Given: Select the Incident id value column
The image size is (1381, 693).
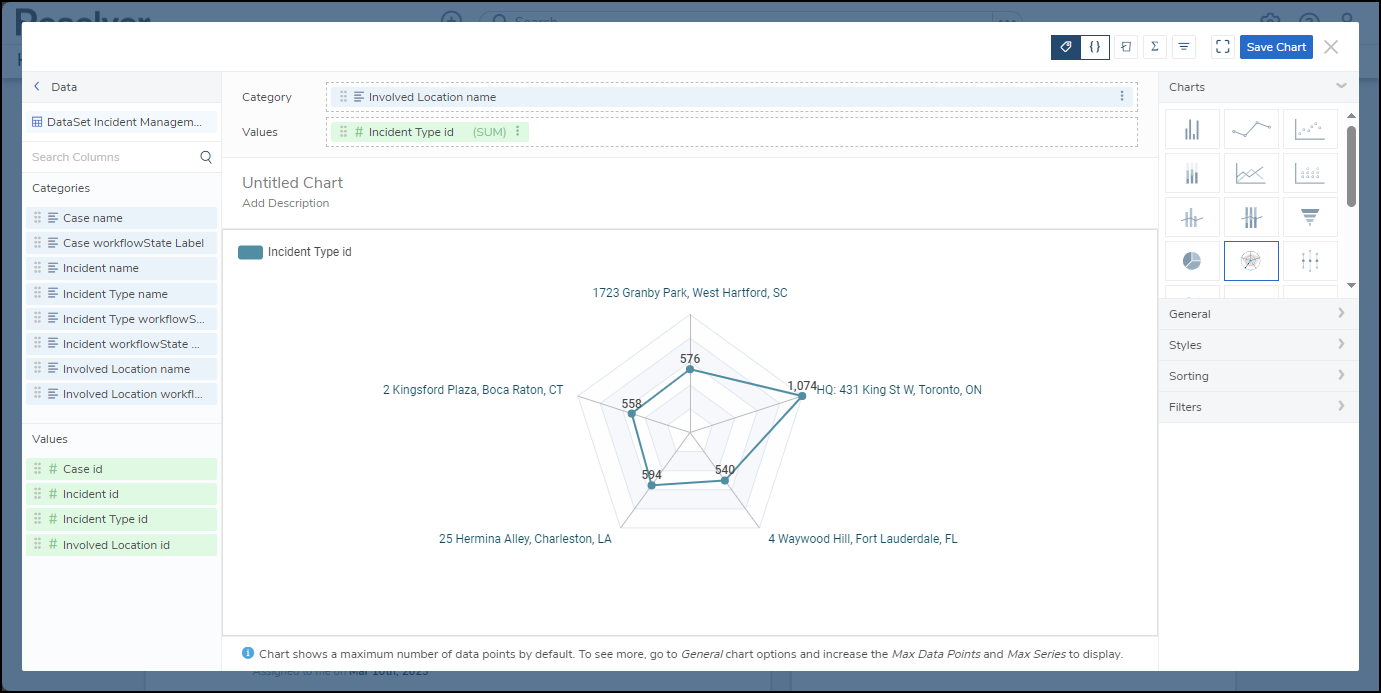Looking at the screenshot, I should [121, 494].
